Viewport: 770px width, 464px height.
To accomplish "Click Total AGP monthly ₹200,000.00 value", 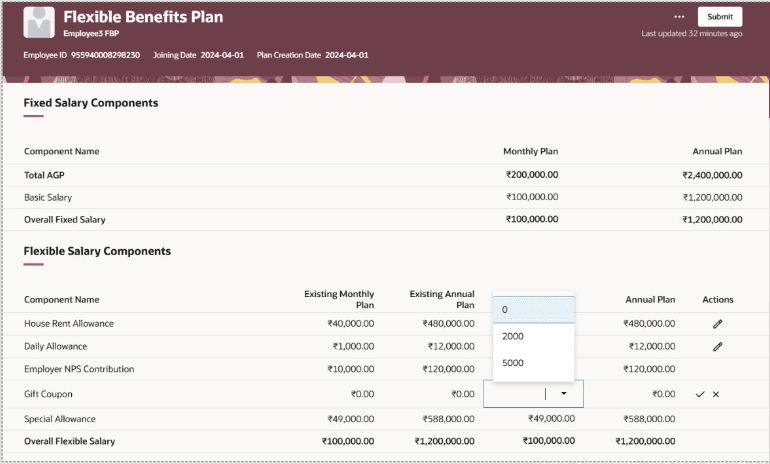I will (532, 175).
